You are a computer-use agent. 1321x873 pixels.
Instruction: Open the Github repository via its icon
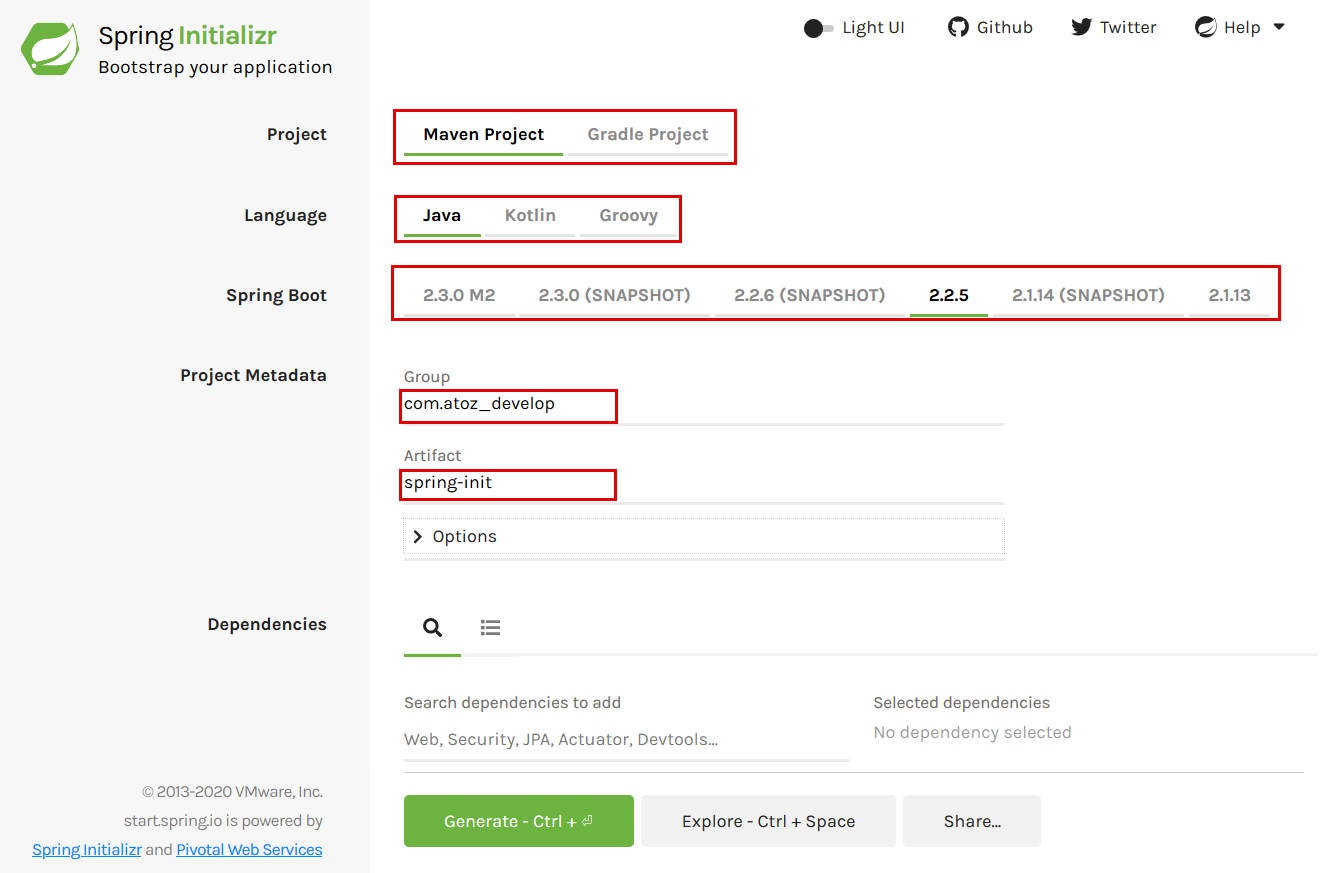(957, 27)
